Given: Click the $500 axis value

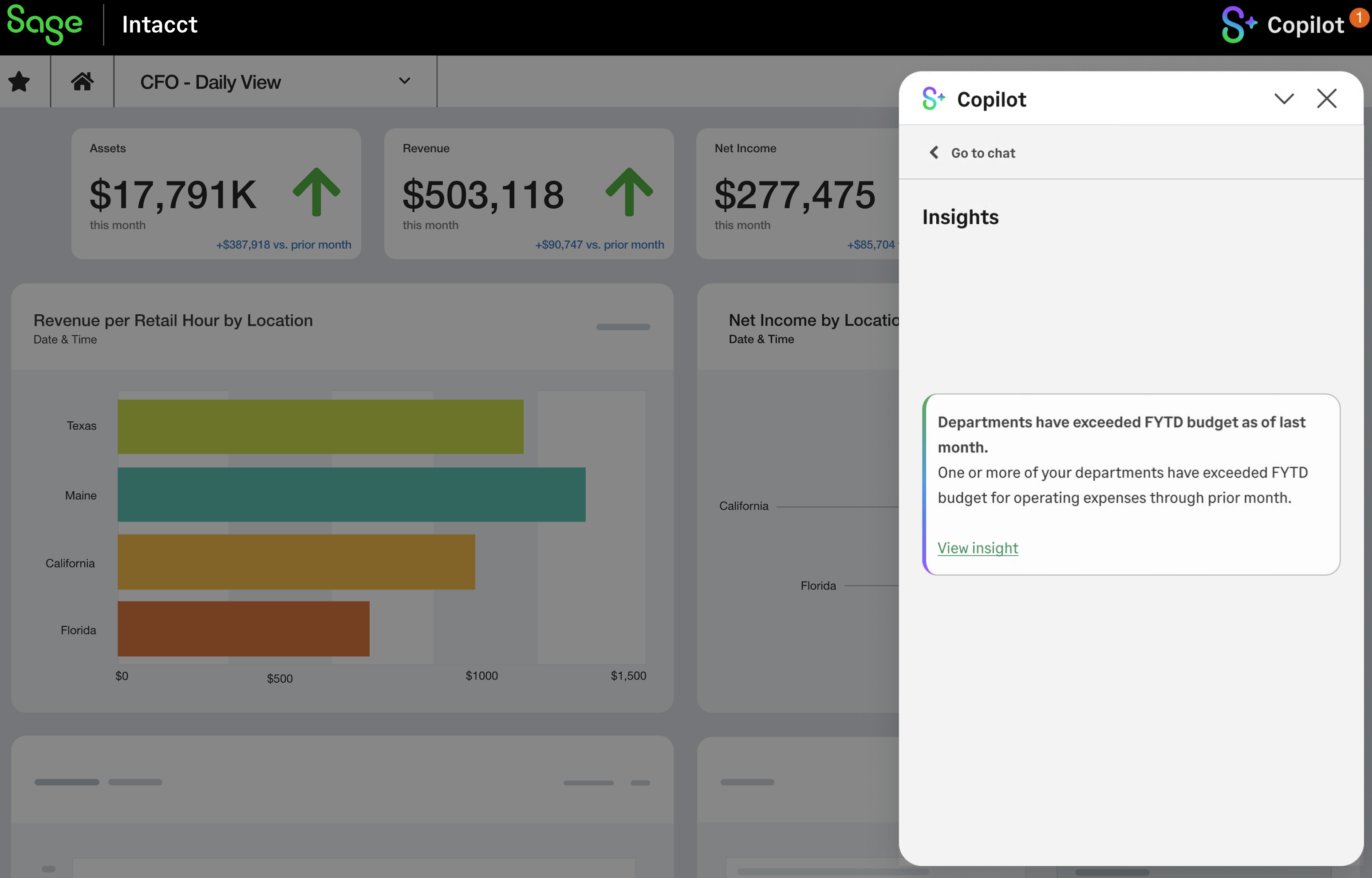Looking at the screenshot, I should 280,678.
